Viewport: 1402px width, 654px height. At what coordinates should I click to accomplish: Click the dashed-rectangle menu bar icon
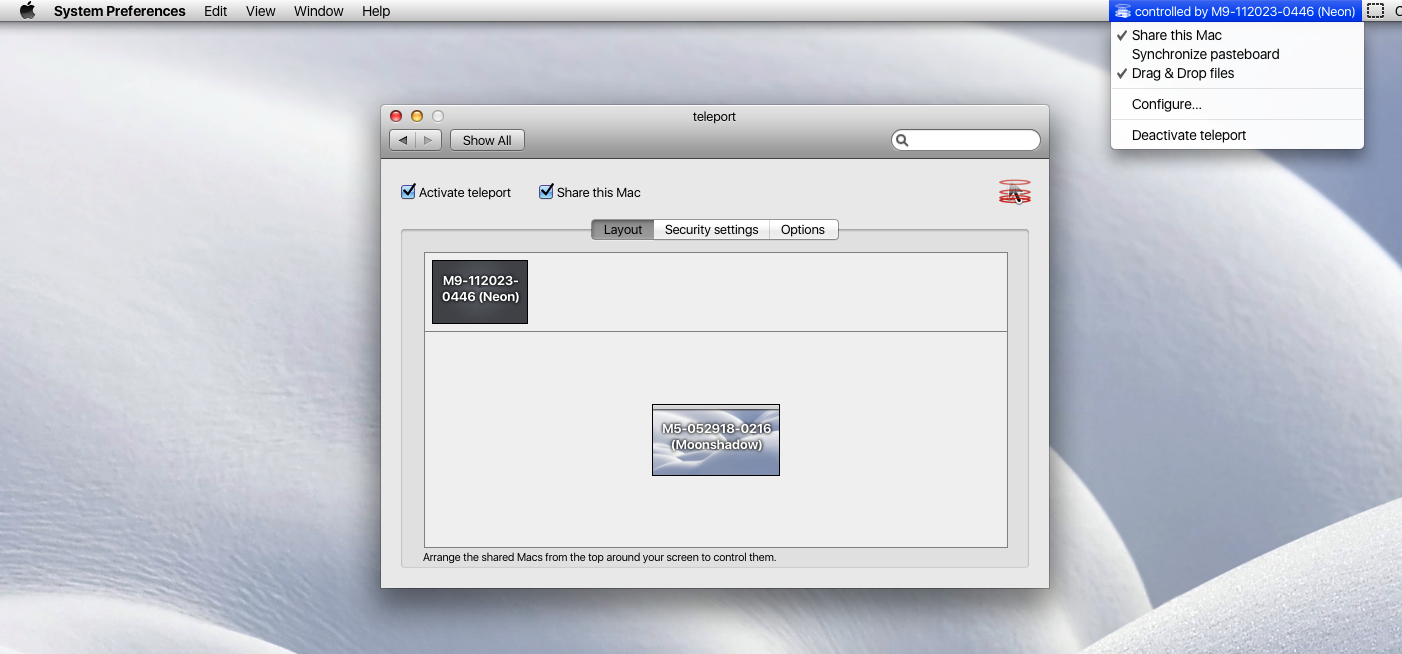1376,11
